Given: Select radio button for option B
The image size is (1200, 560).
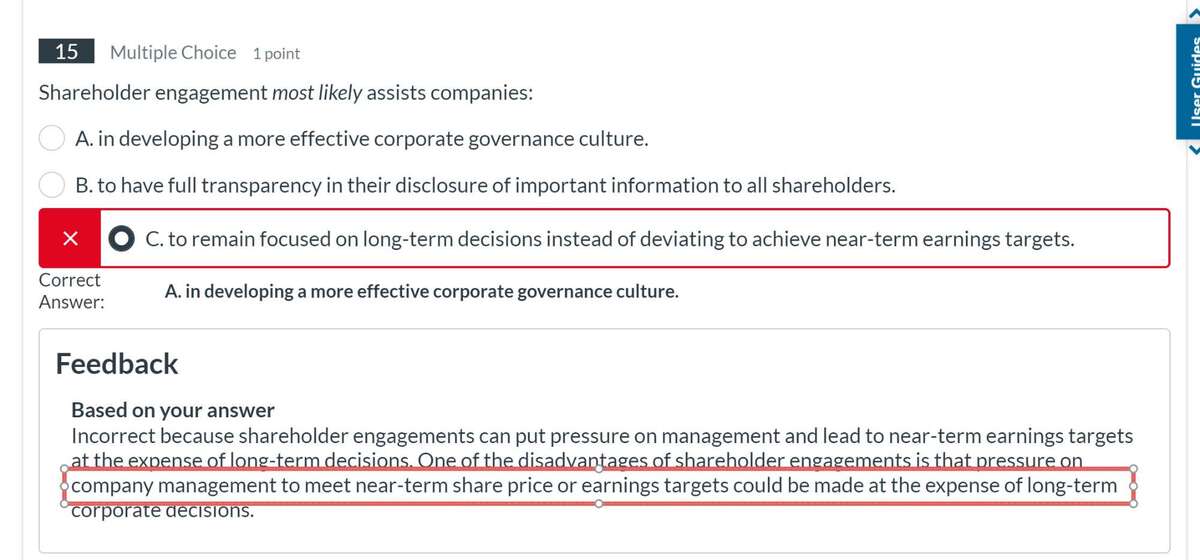Looking at the screenshot, I should (53, 185).
